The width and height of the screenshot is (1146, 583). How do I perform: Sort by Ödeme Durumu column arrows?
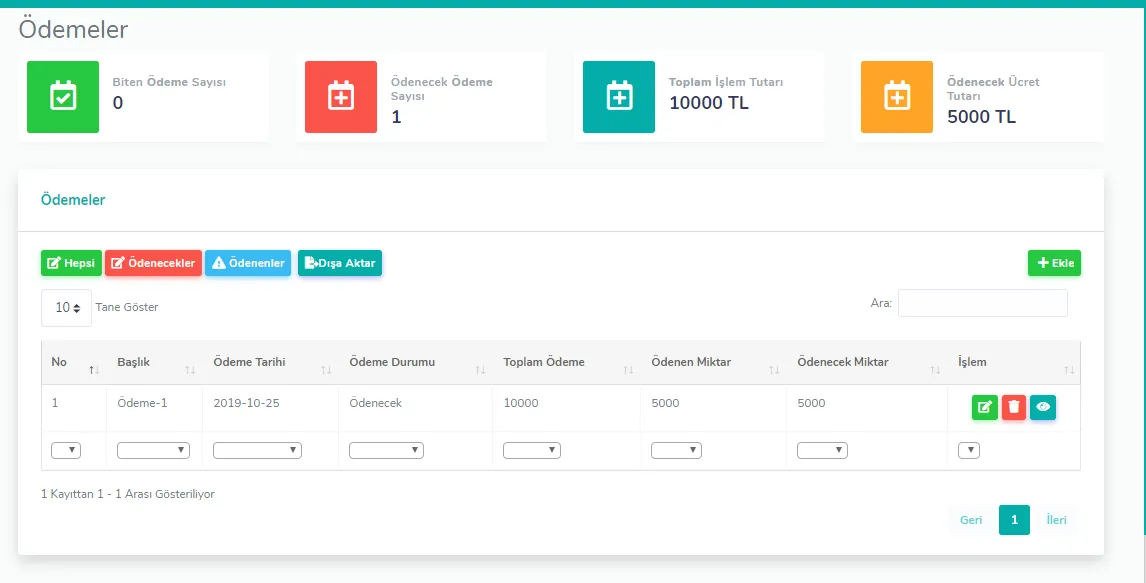[x=480, y=370]
